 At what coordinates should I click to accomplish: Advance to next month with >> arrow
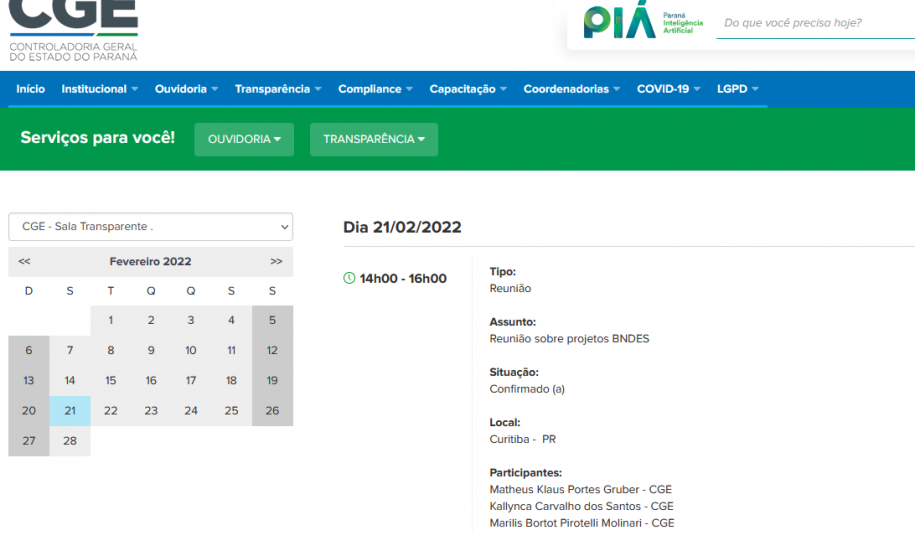pyautogui.click(x=276, y=261)
